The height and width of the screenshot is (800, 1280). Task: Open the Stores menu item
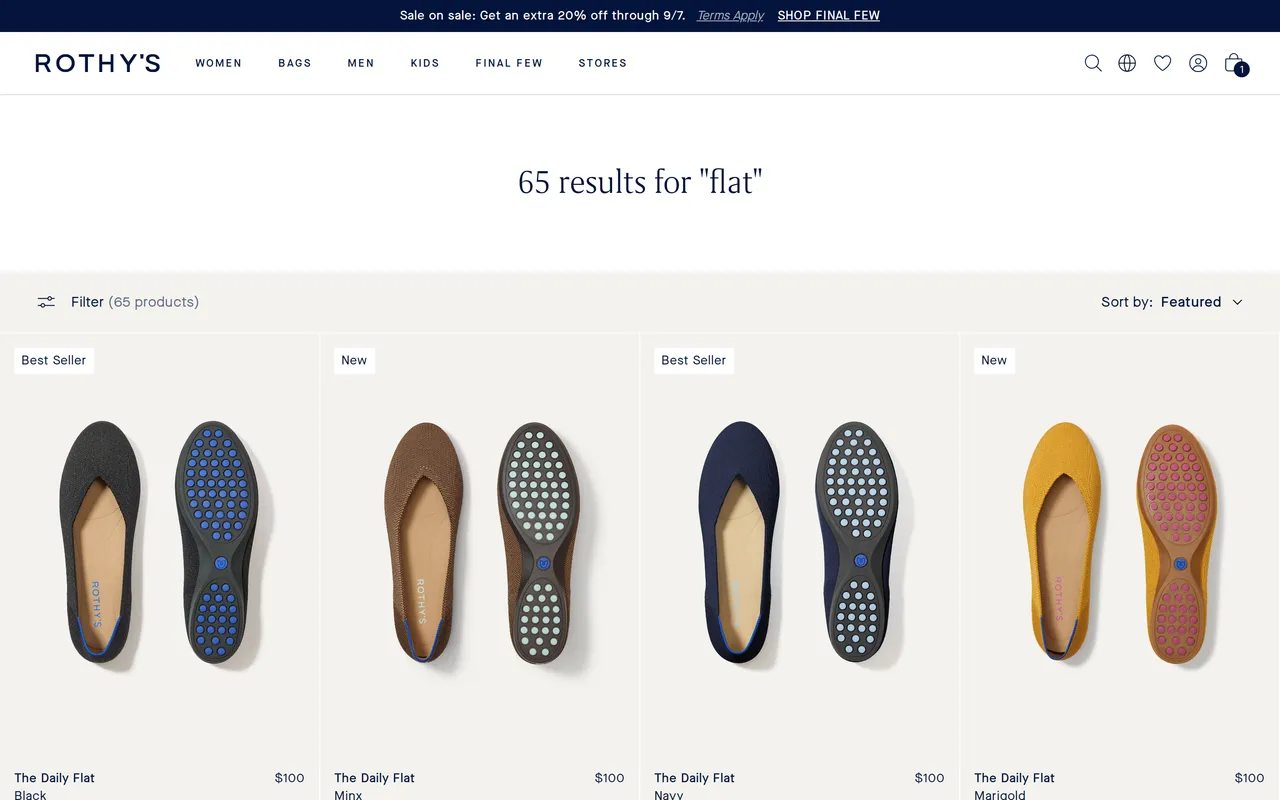coord(603,63)
